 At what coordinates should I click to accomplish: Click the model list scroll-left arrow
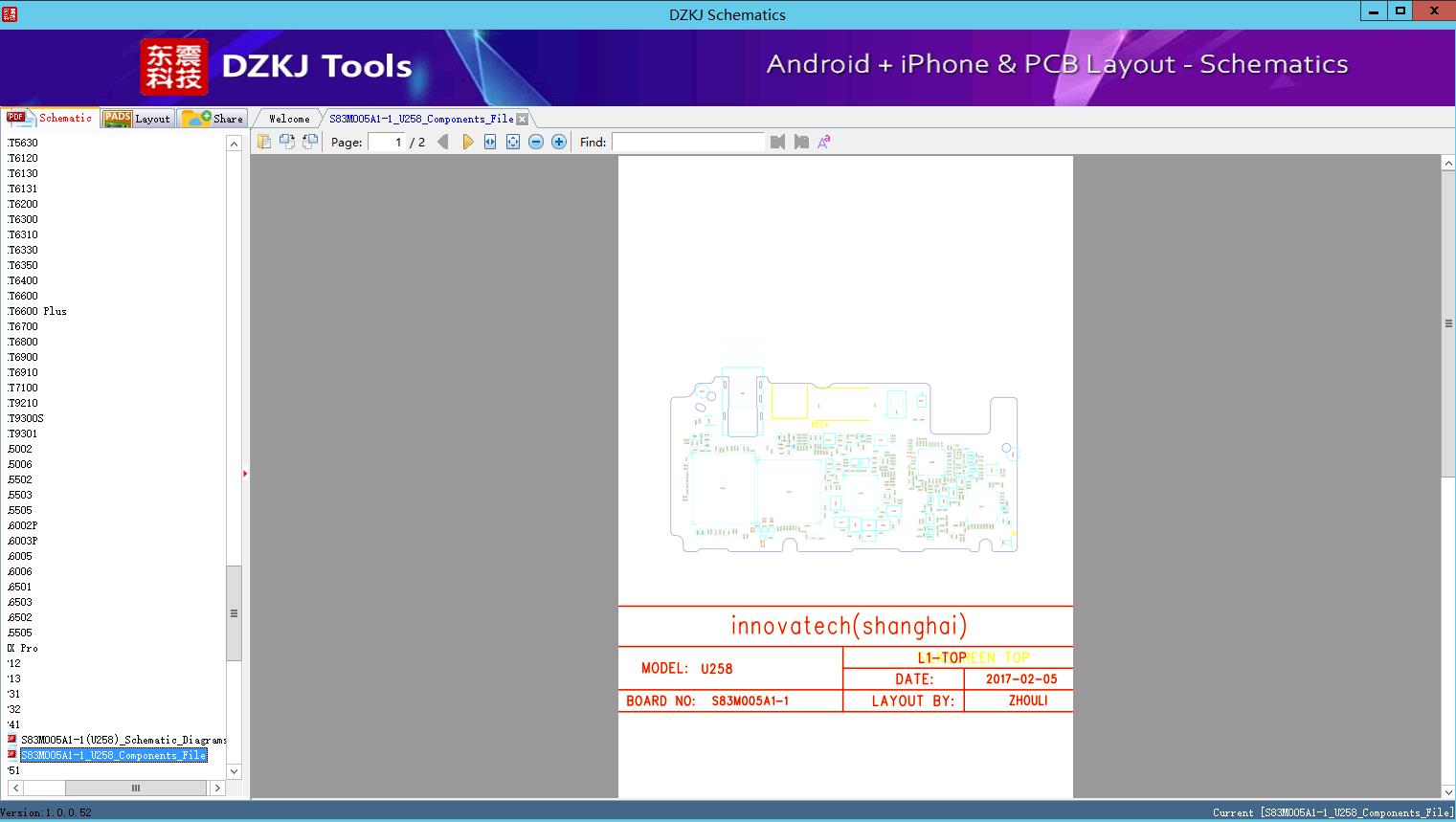14,788
